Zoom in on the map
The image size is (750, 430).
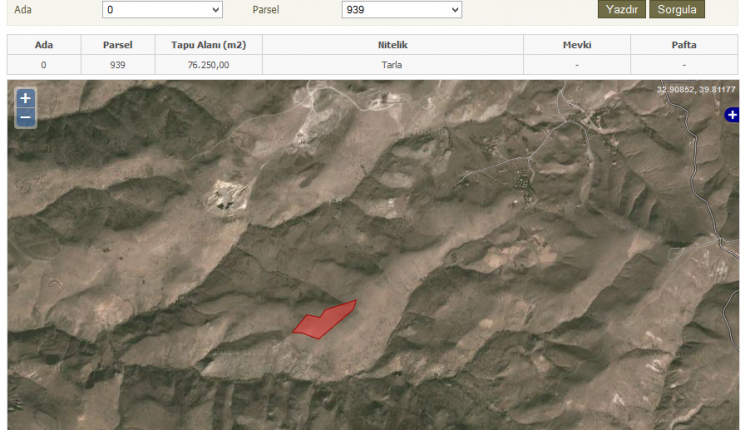(25, 98)
